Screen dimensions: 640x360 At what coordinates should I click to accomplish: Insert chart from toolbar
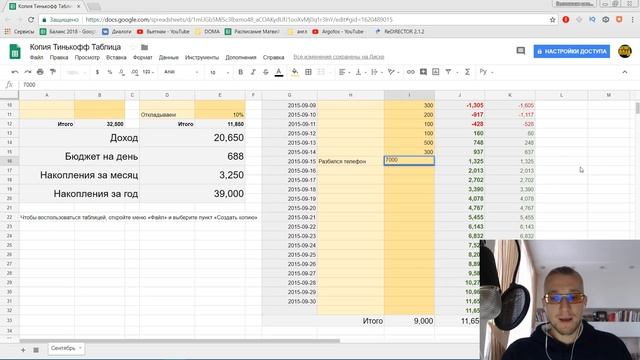point(436,72)
